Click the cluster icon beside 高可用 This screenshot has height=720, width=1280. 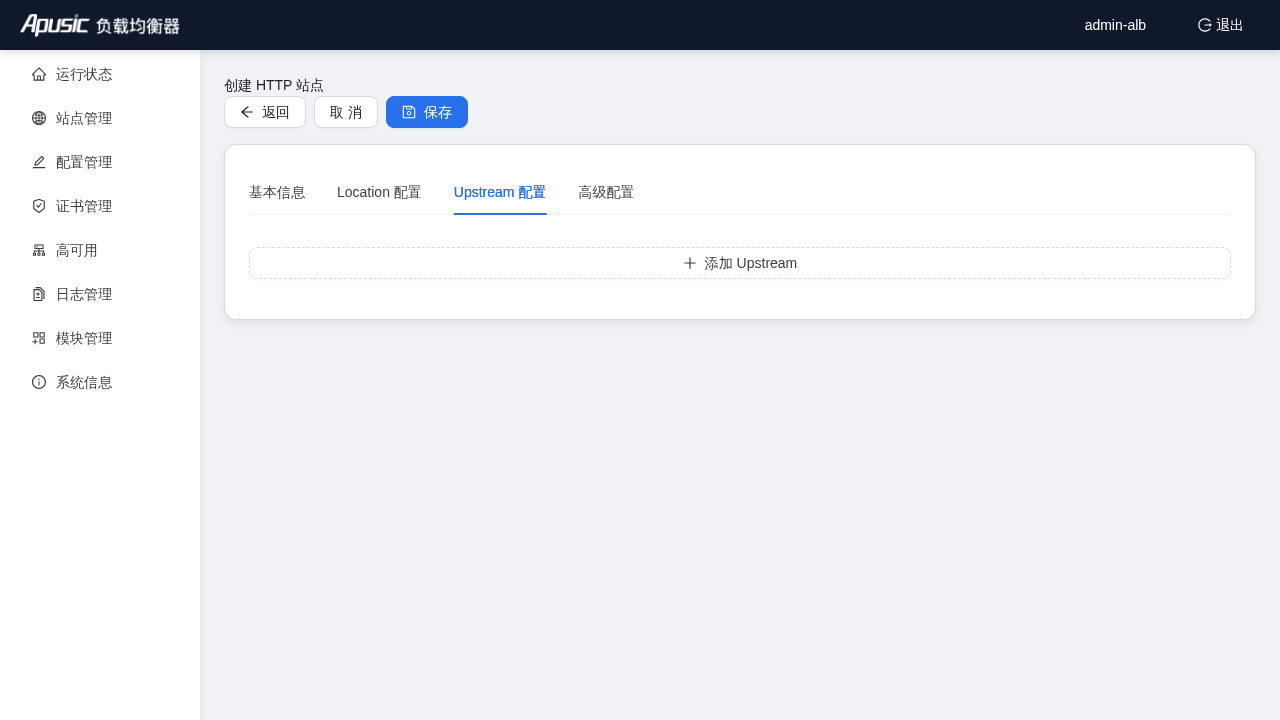click(x=39, y=250)
